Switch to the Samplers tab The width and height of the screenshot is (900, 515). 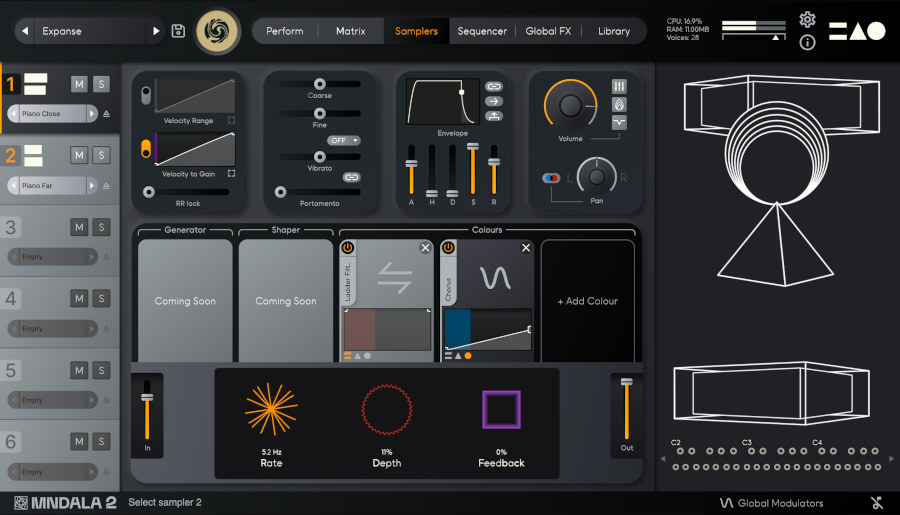(416, 31)
